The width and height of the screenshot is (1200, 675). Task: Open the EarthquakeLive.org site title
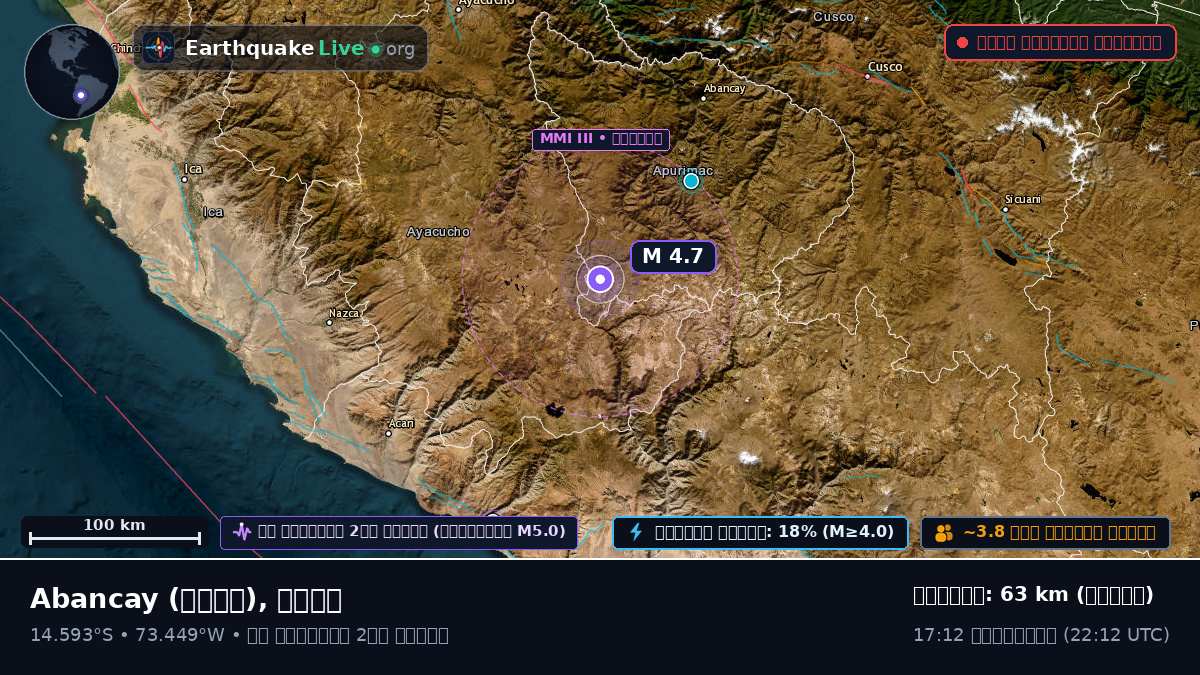click(300, 48)
